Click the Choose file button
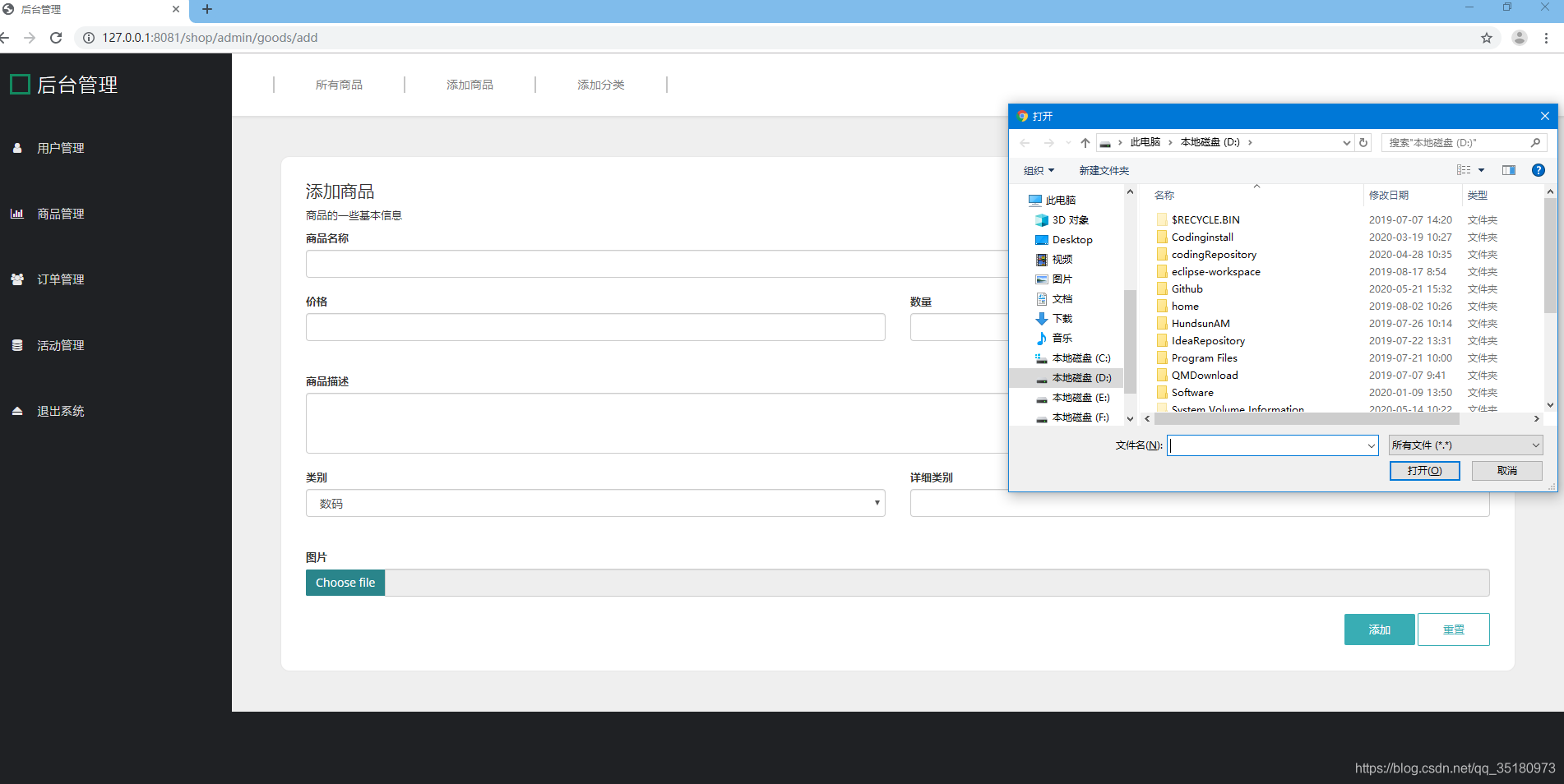This screenshot has height=784, width=1564. click(x=345, y=583)
